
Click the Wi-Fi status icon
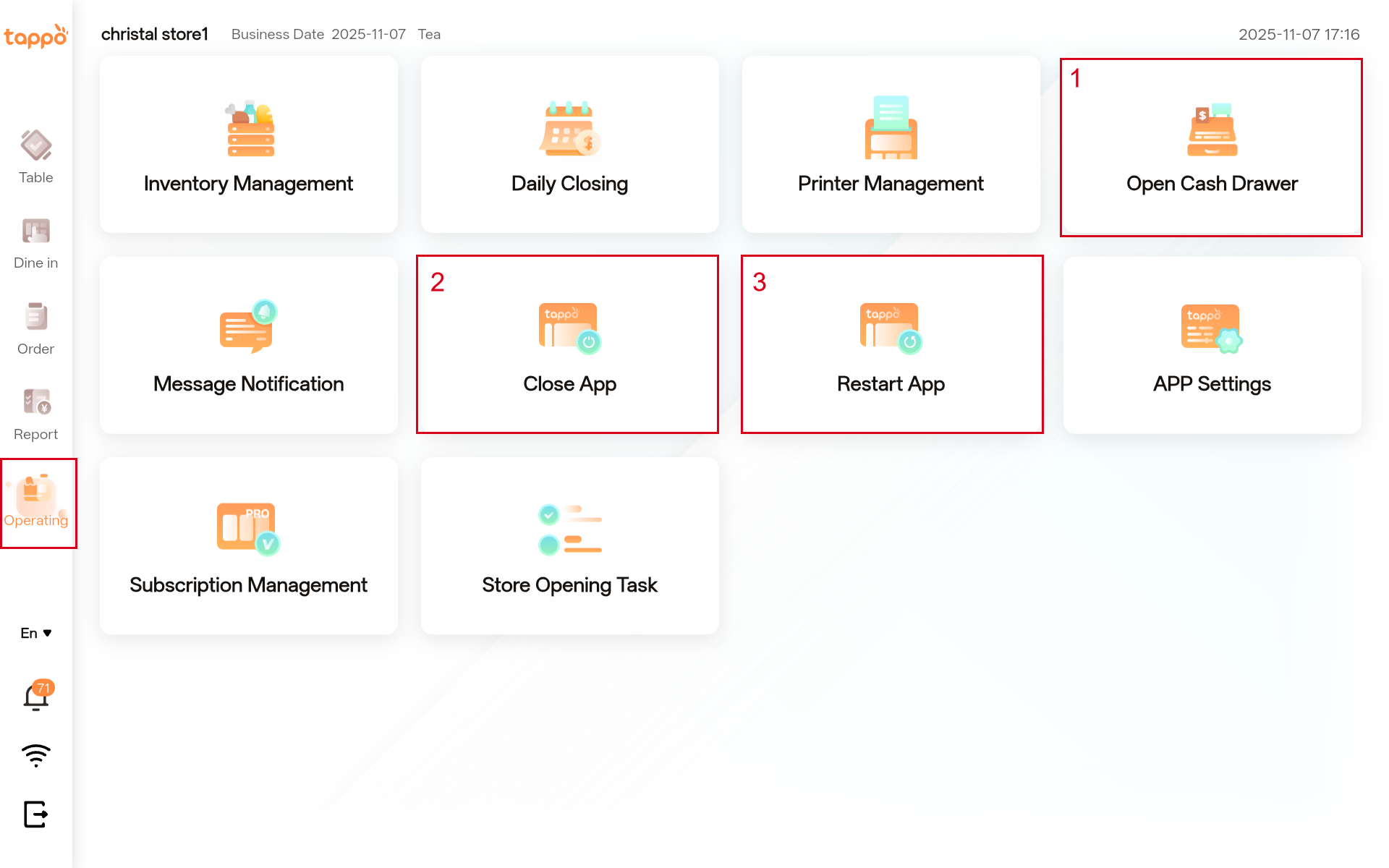[x=36, y=756]
